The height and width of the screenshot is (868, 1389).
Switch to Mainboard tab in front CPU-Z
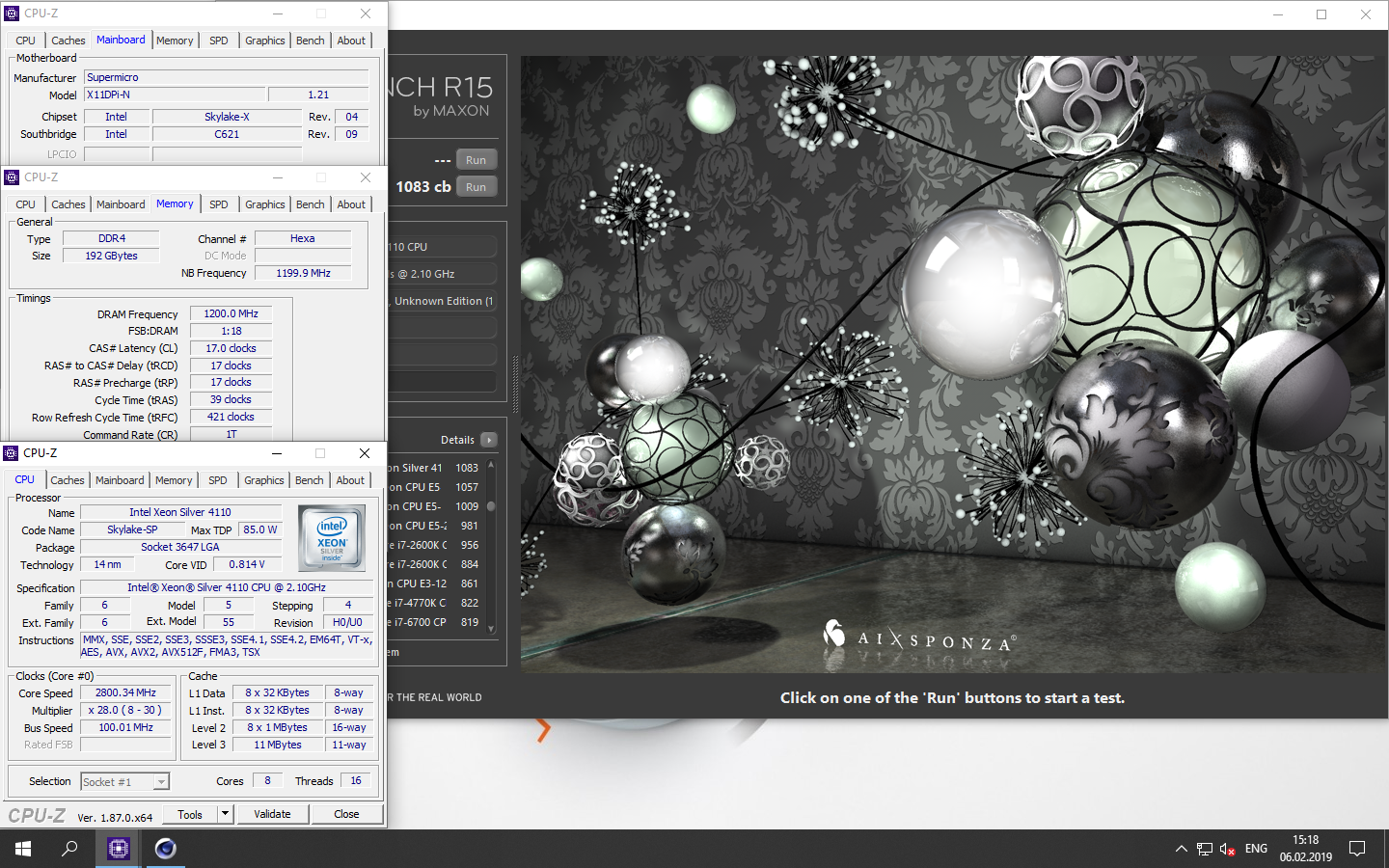point(120,480)
